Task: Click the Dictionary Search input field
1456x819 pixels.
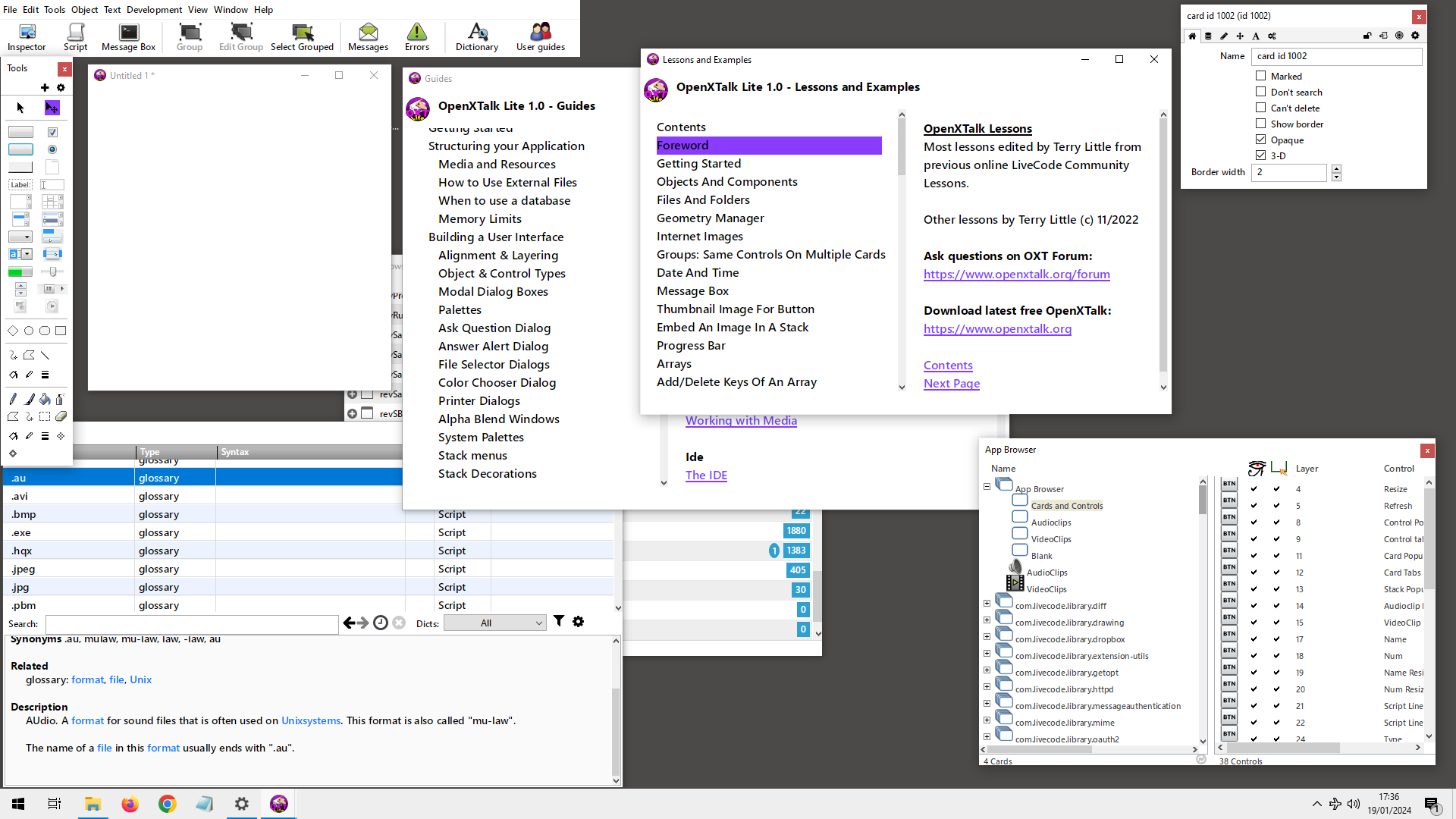Action: click(x=192, y=623)
